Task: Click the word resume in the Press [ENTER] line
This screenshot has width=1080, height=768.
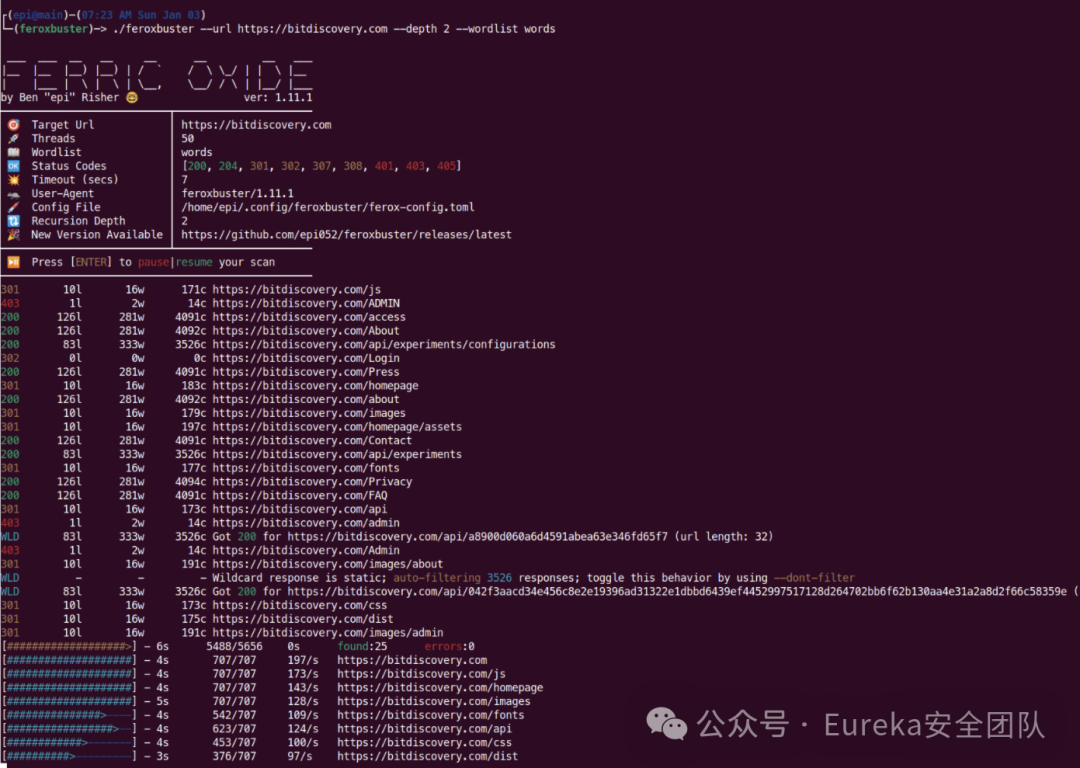Action: (194, 262)
